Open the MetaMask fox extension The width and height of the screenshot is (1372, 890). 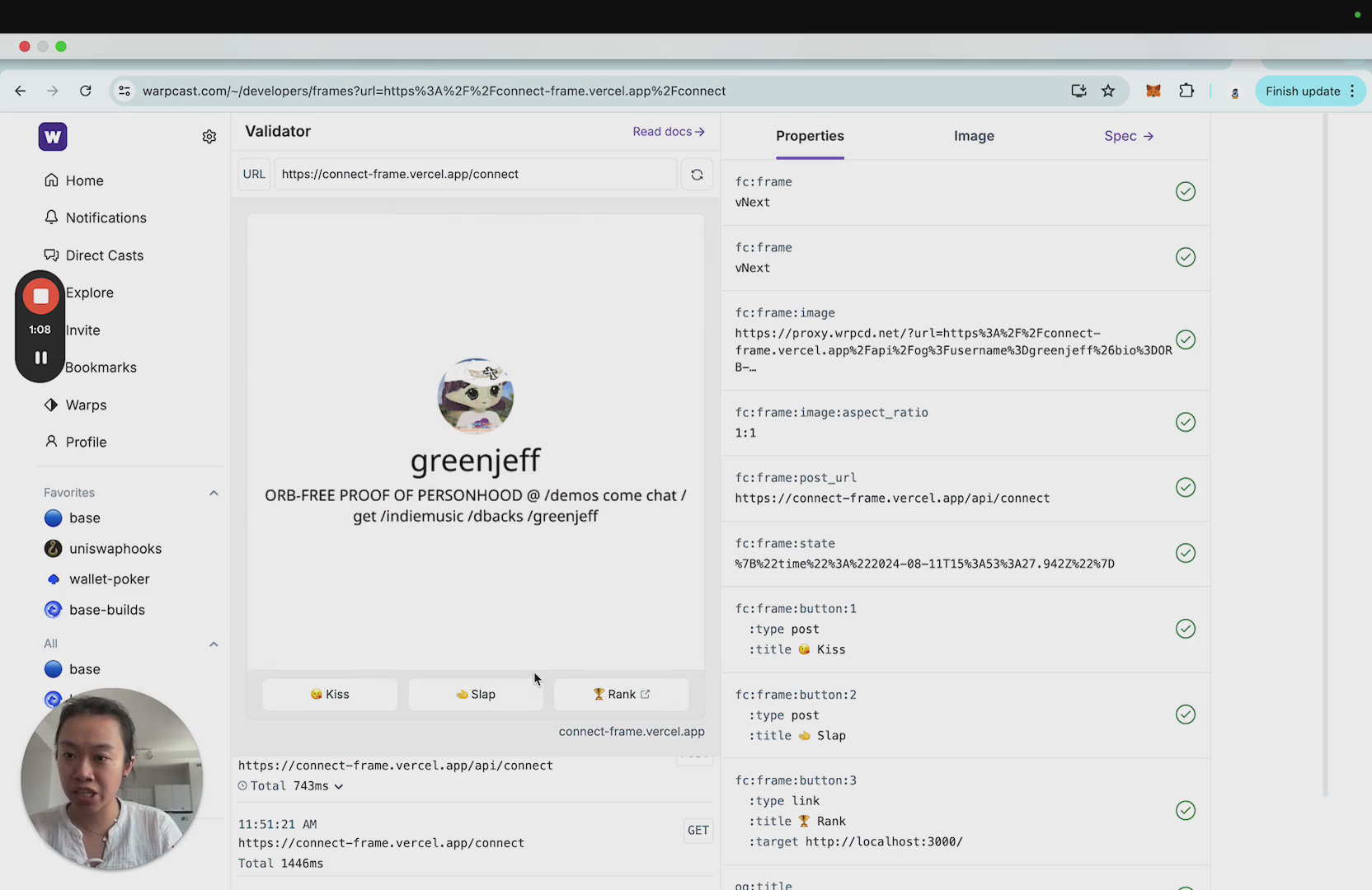[1154, 91]
